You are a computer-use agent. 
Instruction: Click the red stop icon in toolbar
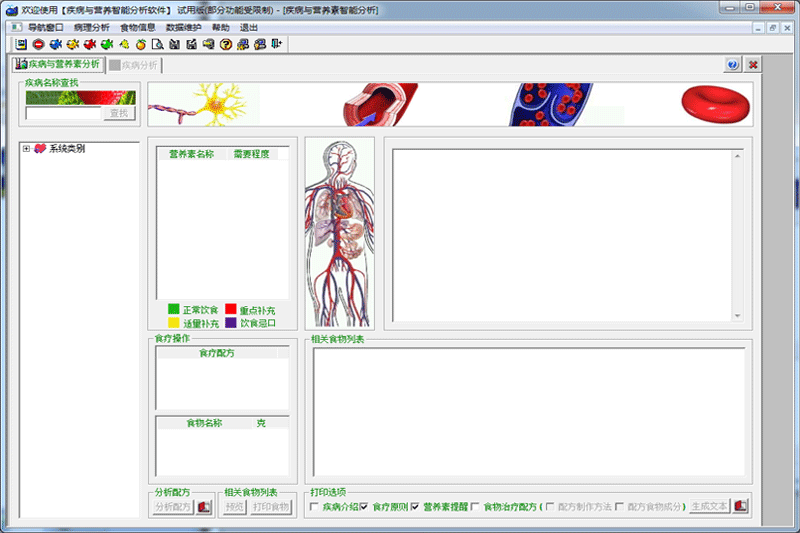(x=38, y=44)
